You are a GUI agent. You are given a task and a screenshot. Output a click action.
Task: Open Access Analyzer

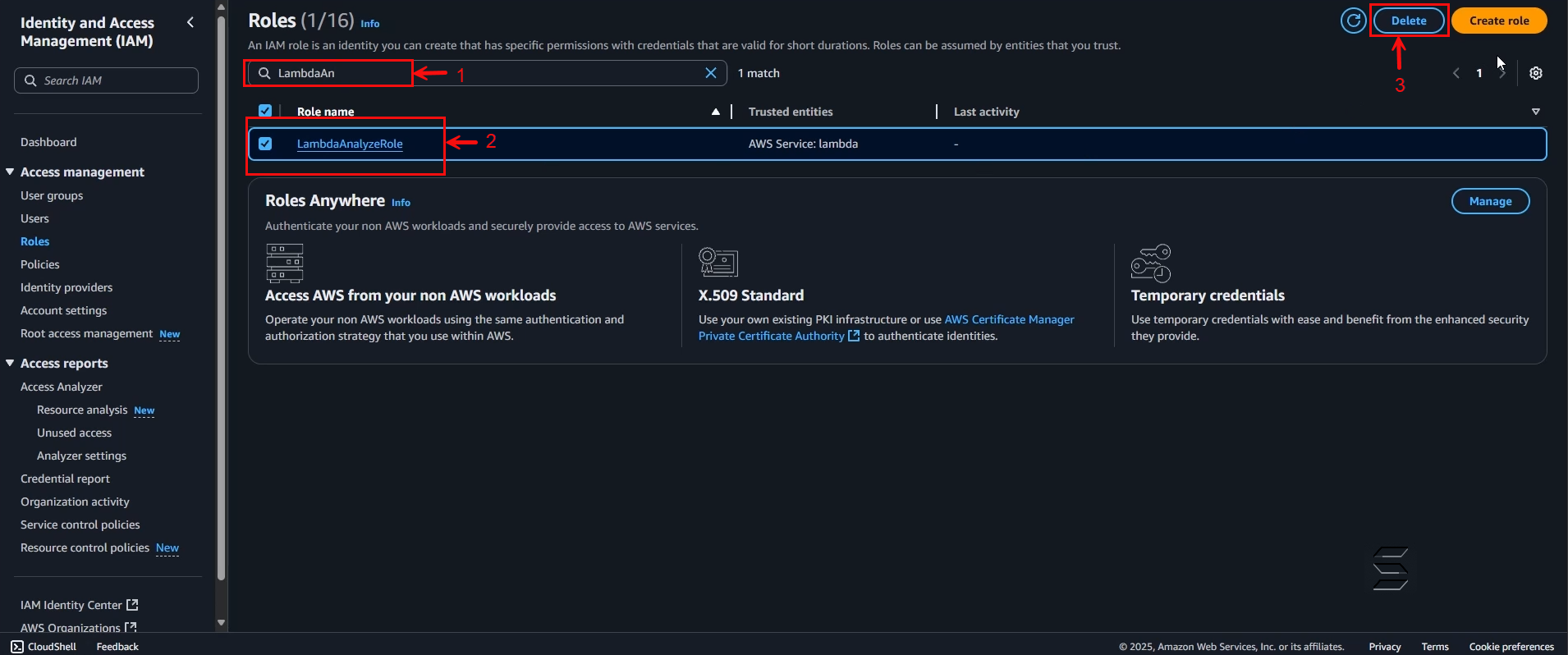[x=62, y=387]
